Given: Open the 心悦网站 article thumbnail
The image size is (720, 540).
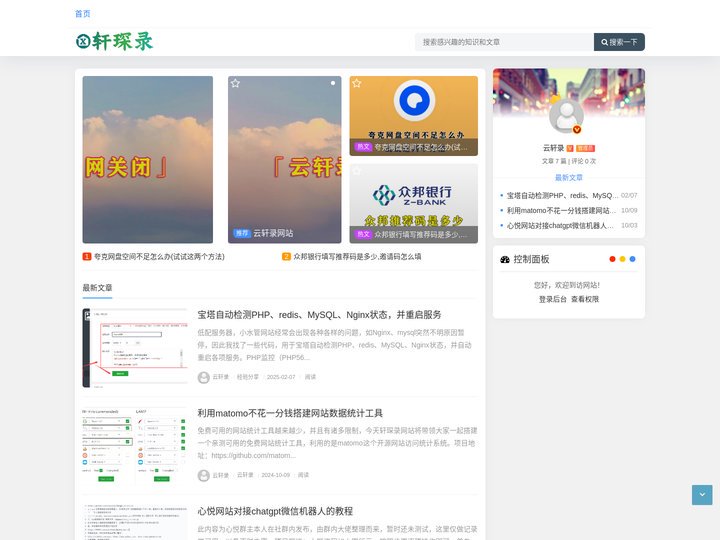Looking at the screenshot, I should click(x=135, y=523).
